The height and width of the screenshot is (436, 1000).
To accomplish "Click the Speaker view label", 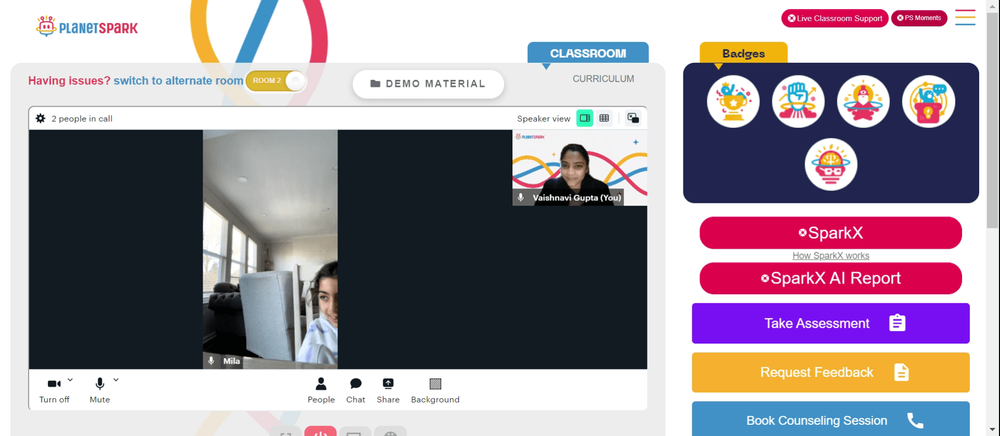I will pyautogui.click(x=543, y=119).
